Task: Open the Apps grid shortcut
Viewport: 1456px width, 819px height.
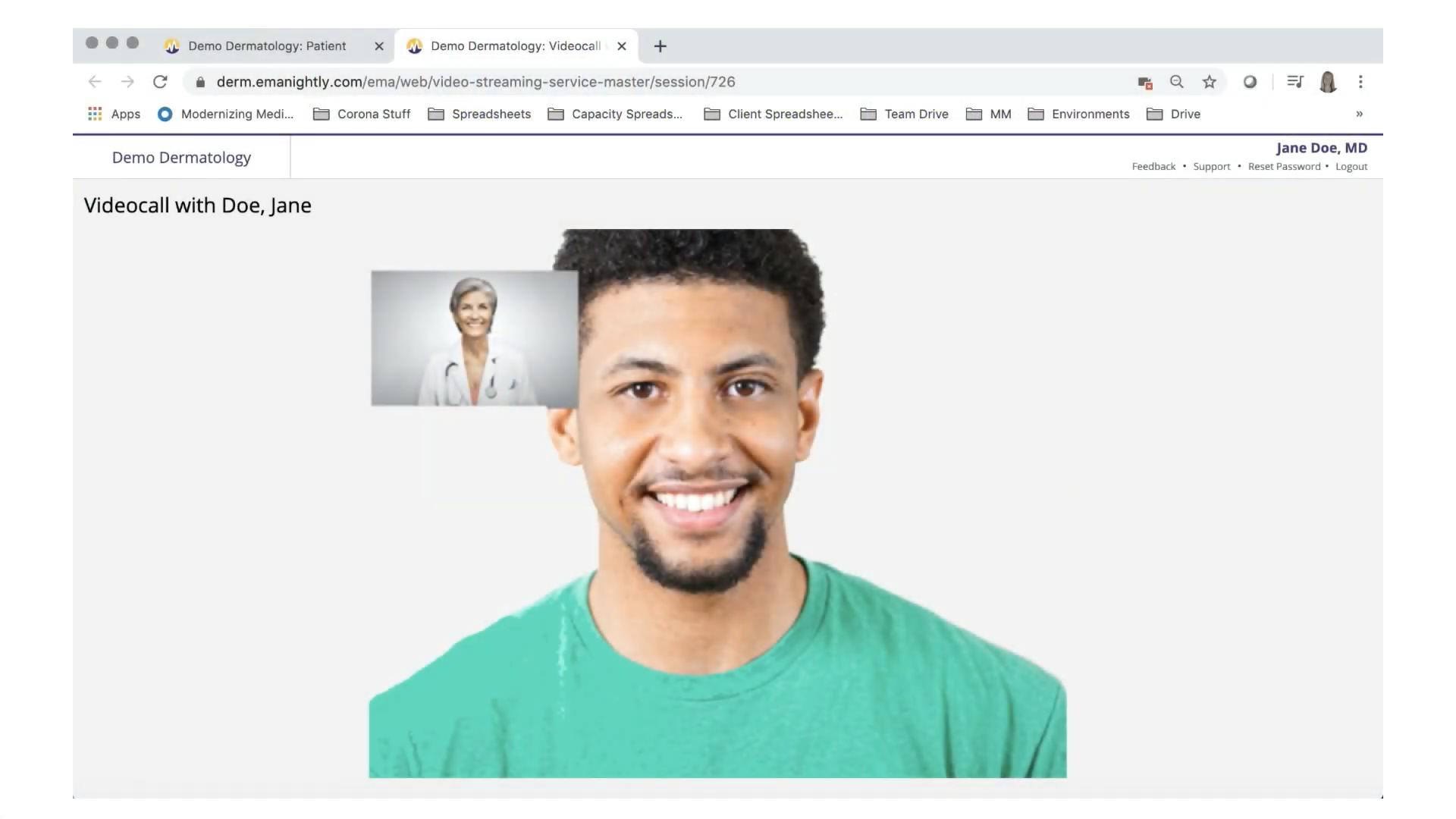Action: tap(115, 114)
